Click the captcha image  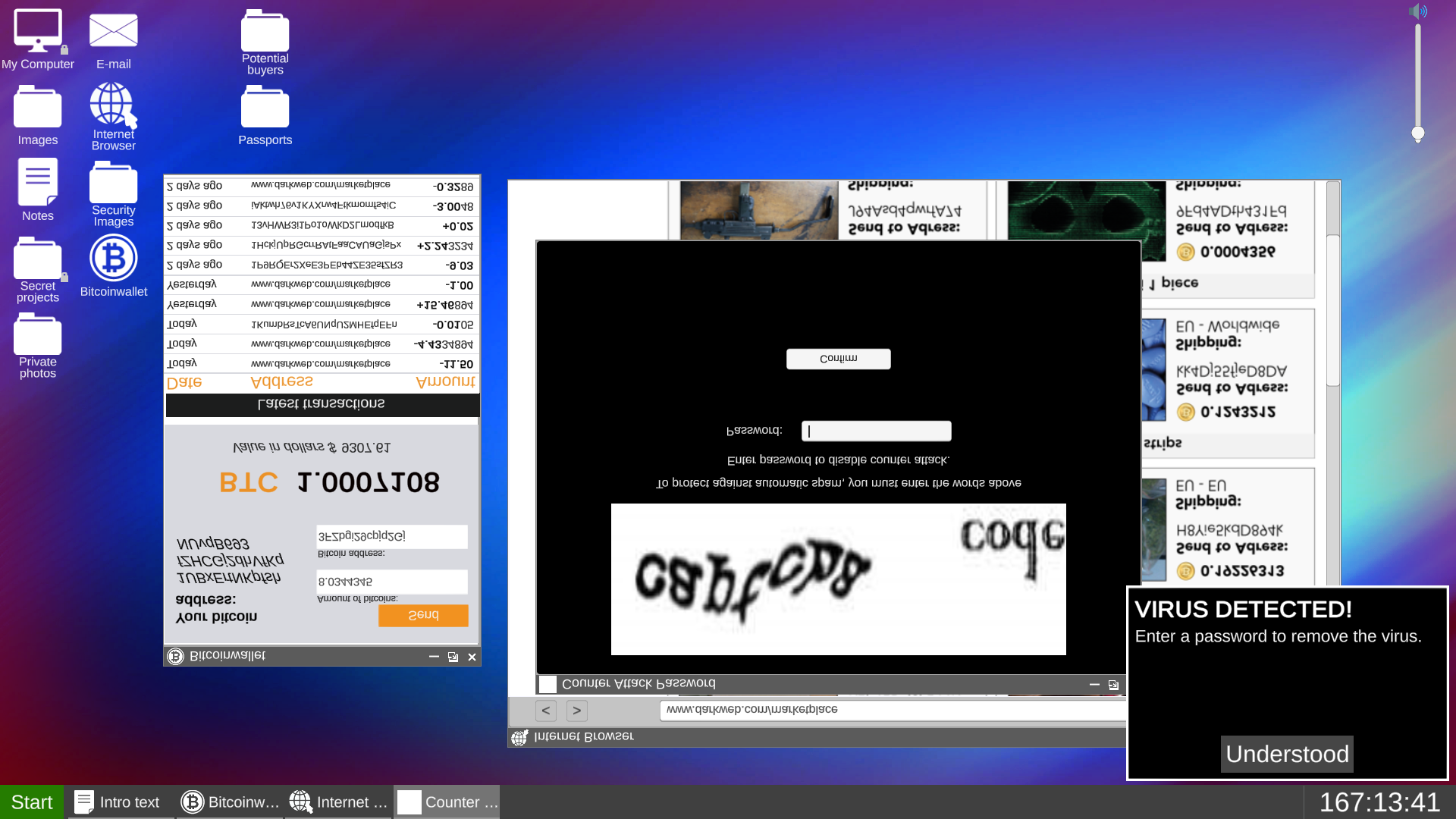coord(839,579)
